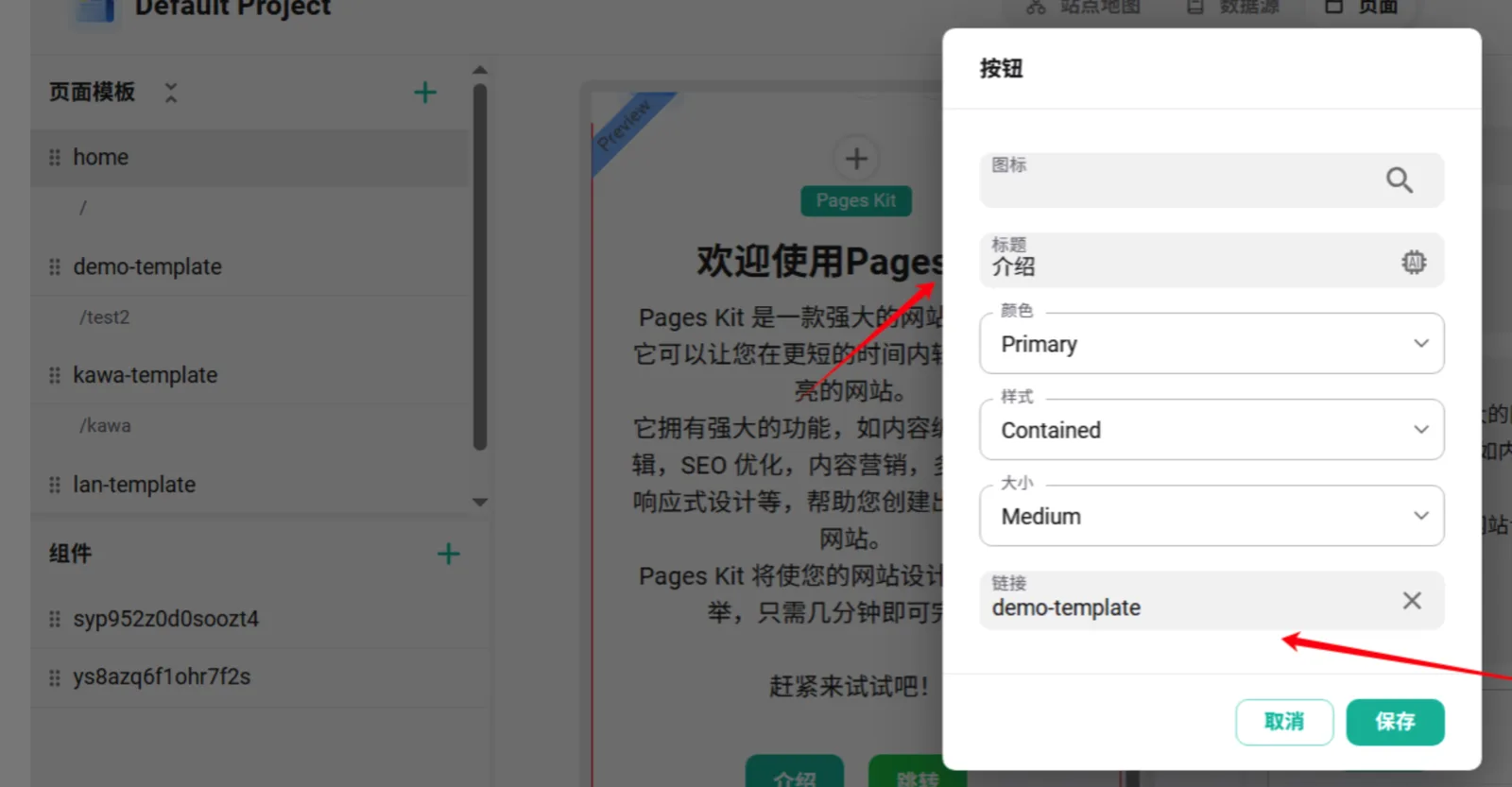
Task: Open the 颜色 dropdown showing Primary
Action: pos(1211,344)
